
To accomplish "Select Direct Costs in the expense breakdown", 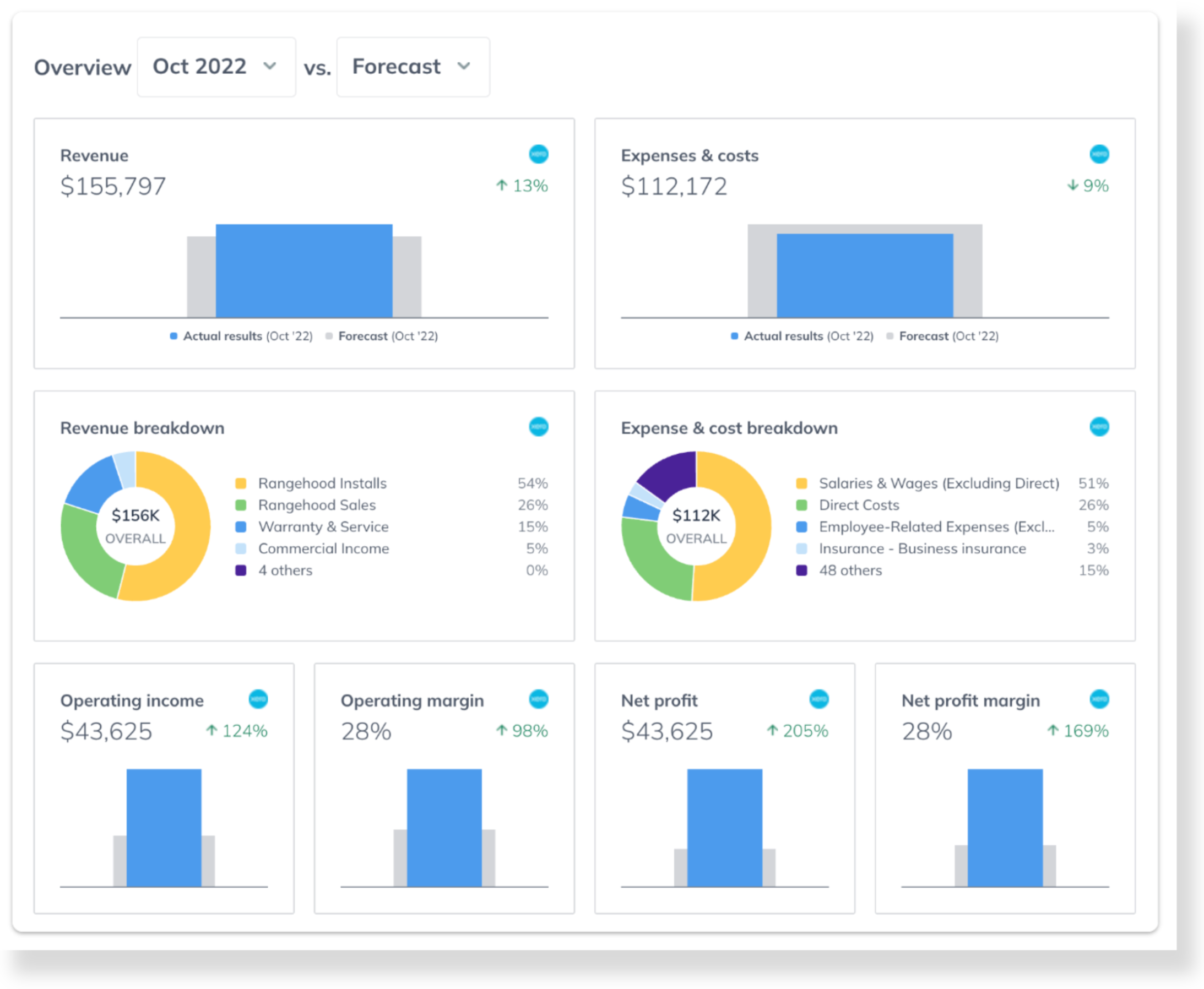I will coord(859,506).
